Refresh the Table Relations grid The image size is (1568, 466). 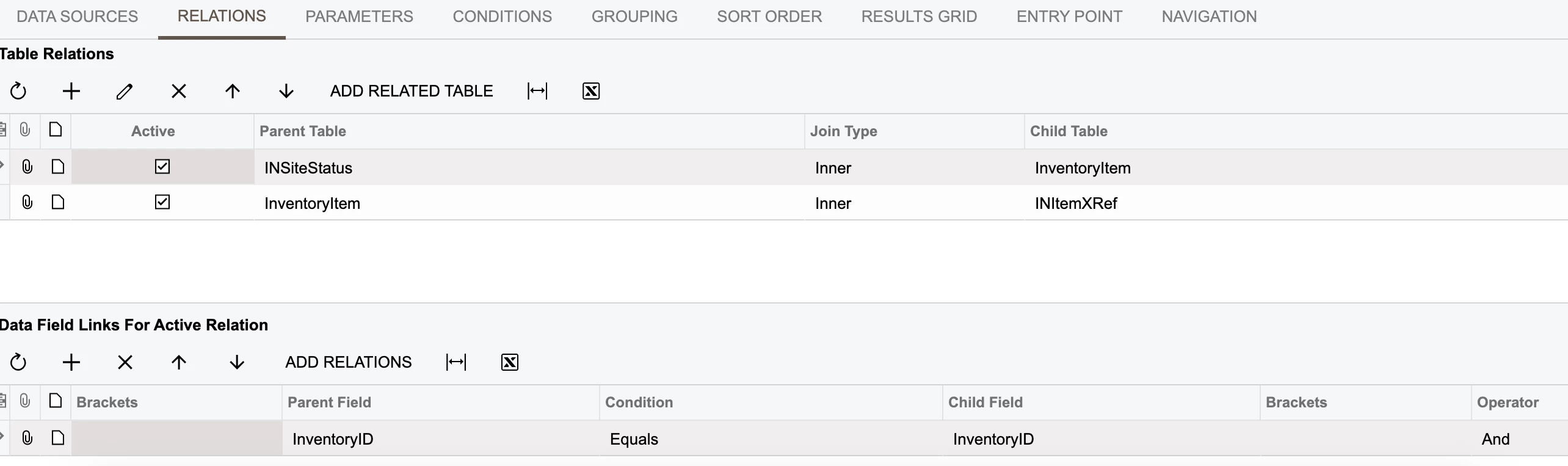tap(18, 92)
